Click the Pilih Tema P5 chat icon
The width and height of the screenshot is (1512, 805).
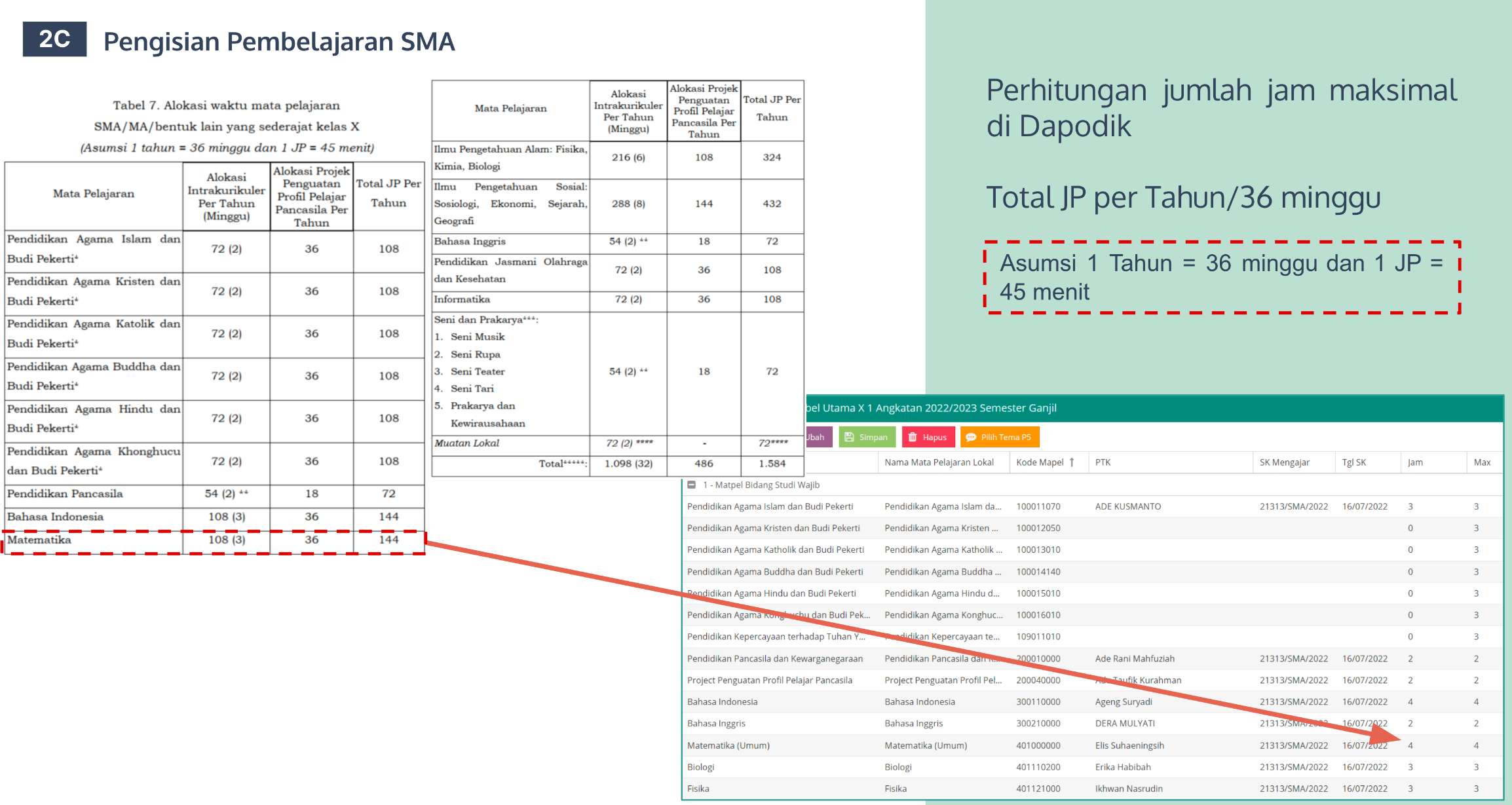[x=971, y=437]
